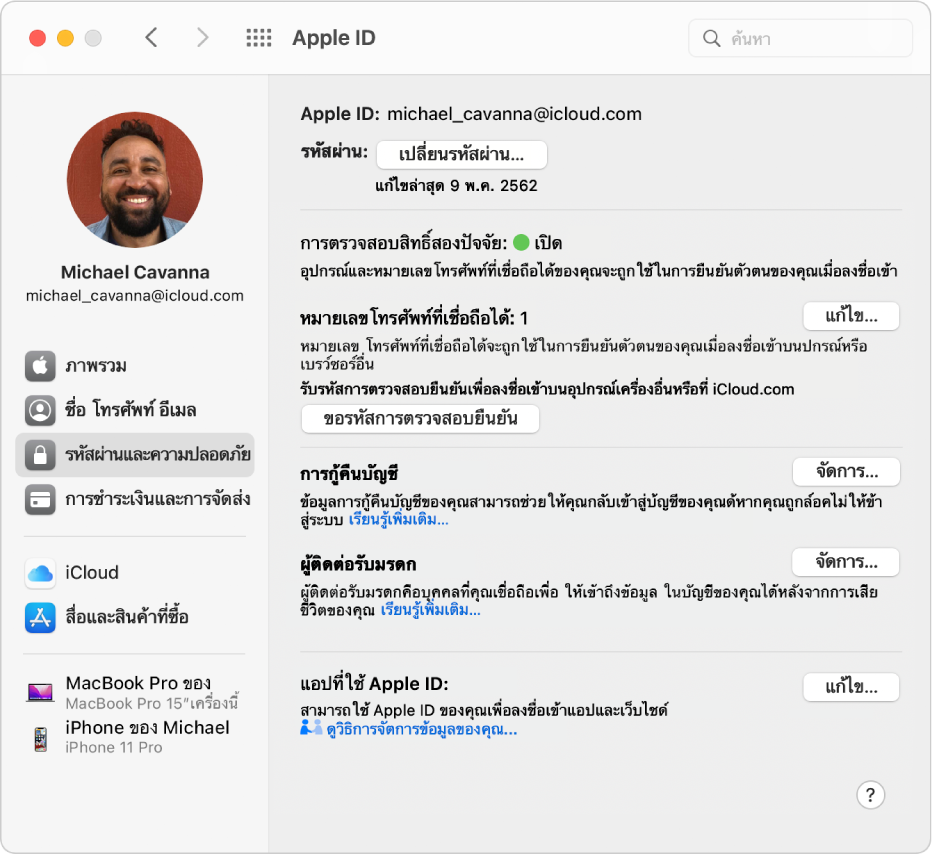Open สื่อและสินค้าที่ซื้อ sidebar item

coord(135,617)
